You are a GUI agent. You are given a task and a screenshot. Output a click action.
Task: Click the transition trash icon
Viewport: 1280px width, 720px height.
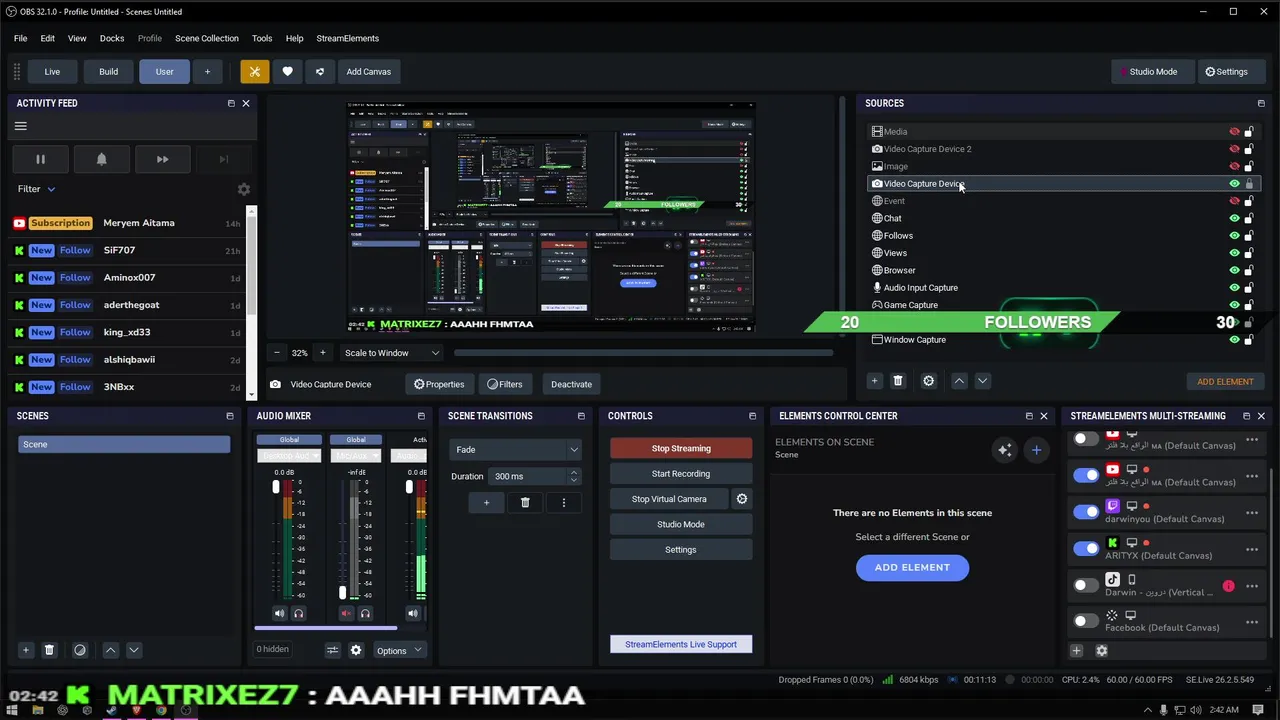tap(525, 502)
